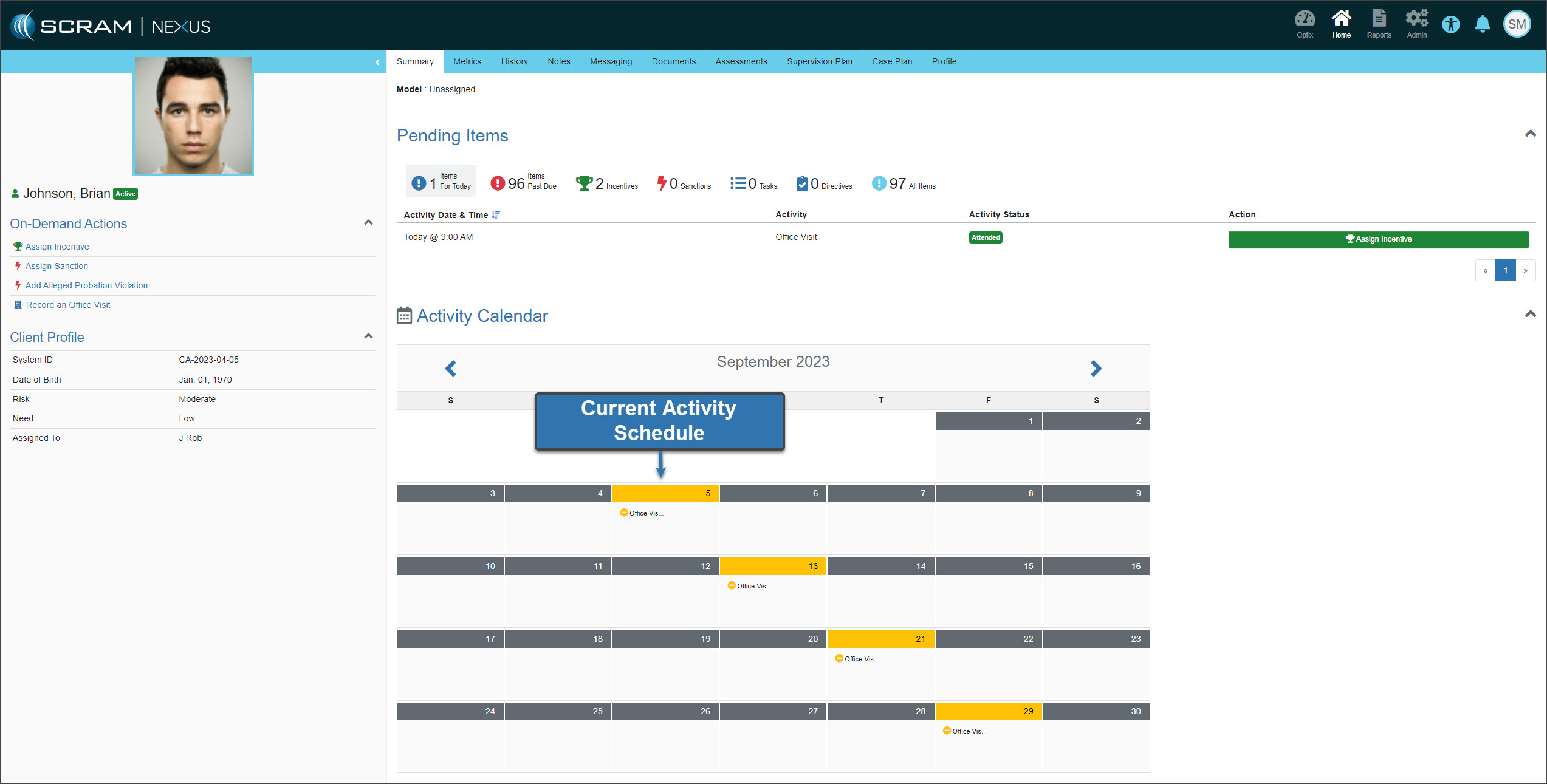Viewport: 1547px width, 784px height.
Task: Collapse the Client Profile section
Action: pos(368,336)
